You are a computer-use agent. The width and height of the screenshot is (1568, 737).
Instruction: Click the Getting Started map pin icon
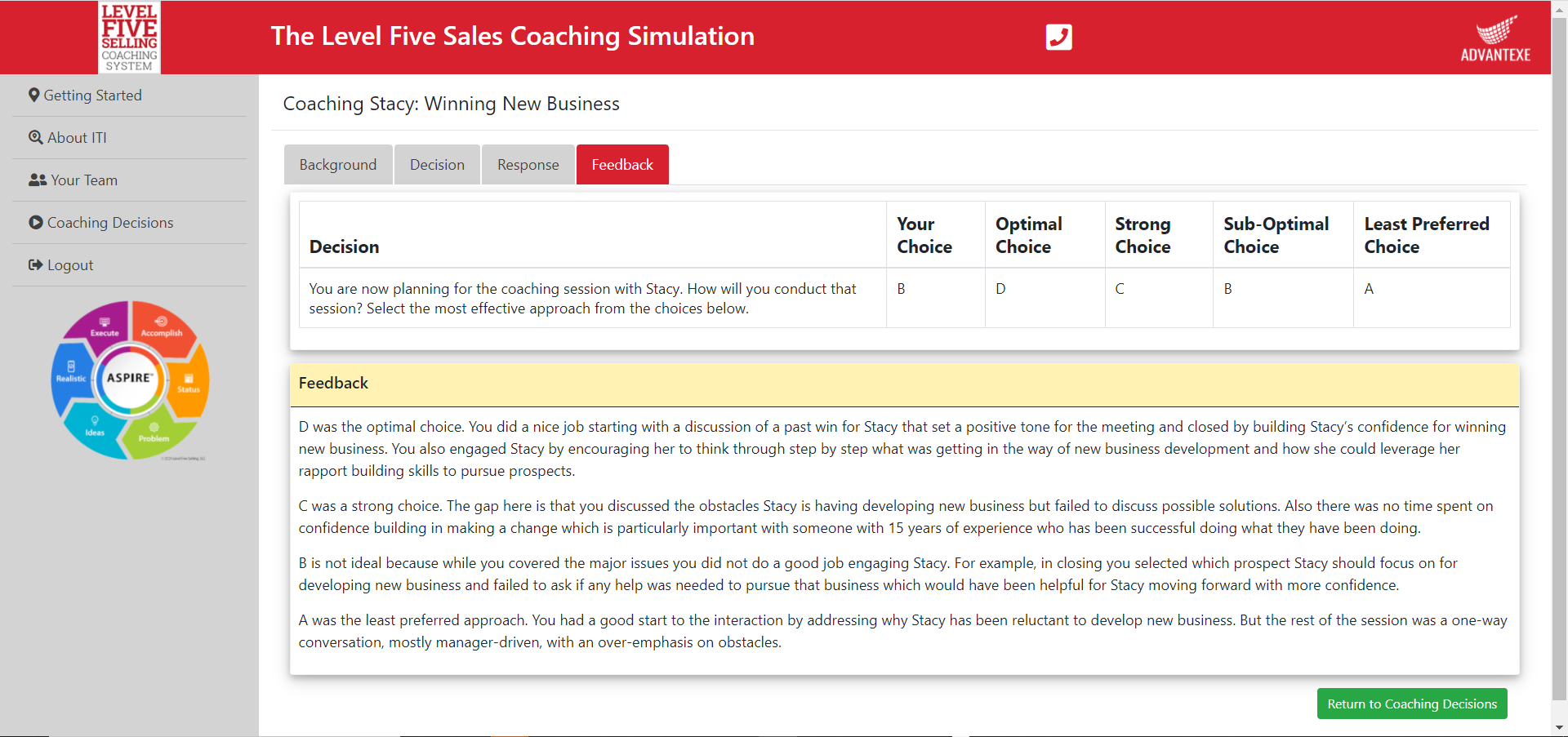(x=34, y=95)
